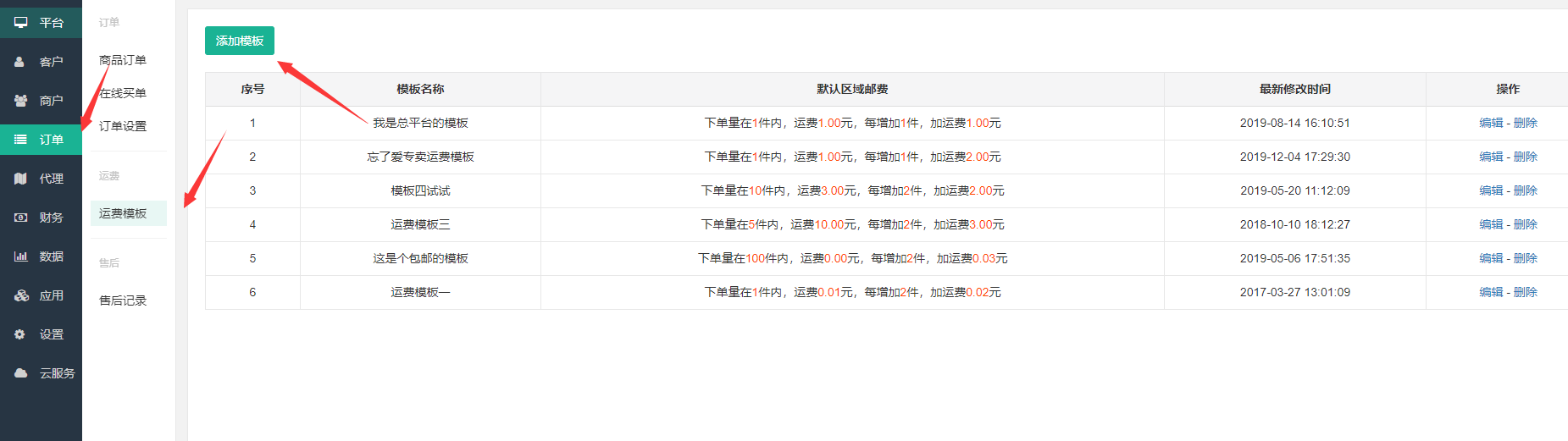Open 订单设置 submenu
The height and width of the screenshot is (441, 1568).
123,126
